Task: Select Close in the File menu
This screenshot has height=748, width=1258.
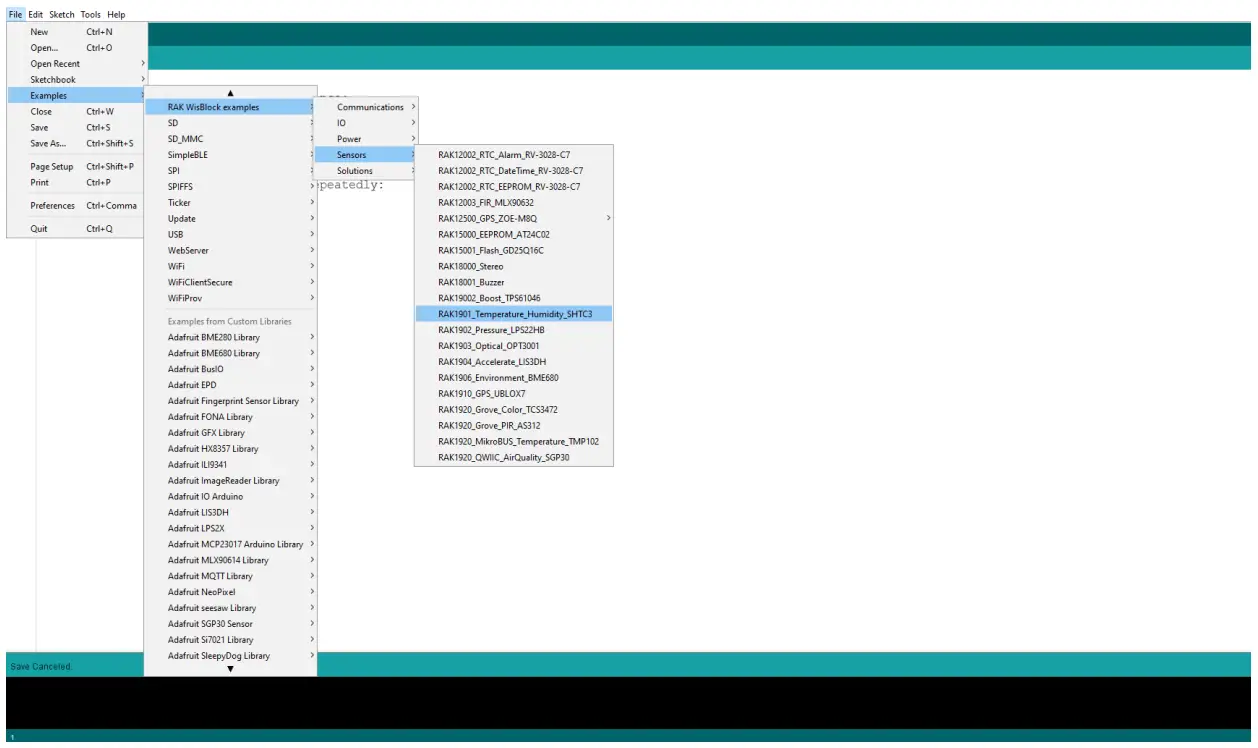Action: pos(77,112)
